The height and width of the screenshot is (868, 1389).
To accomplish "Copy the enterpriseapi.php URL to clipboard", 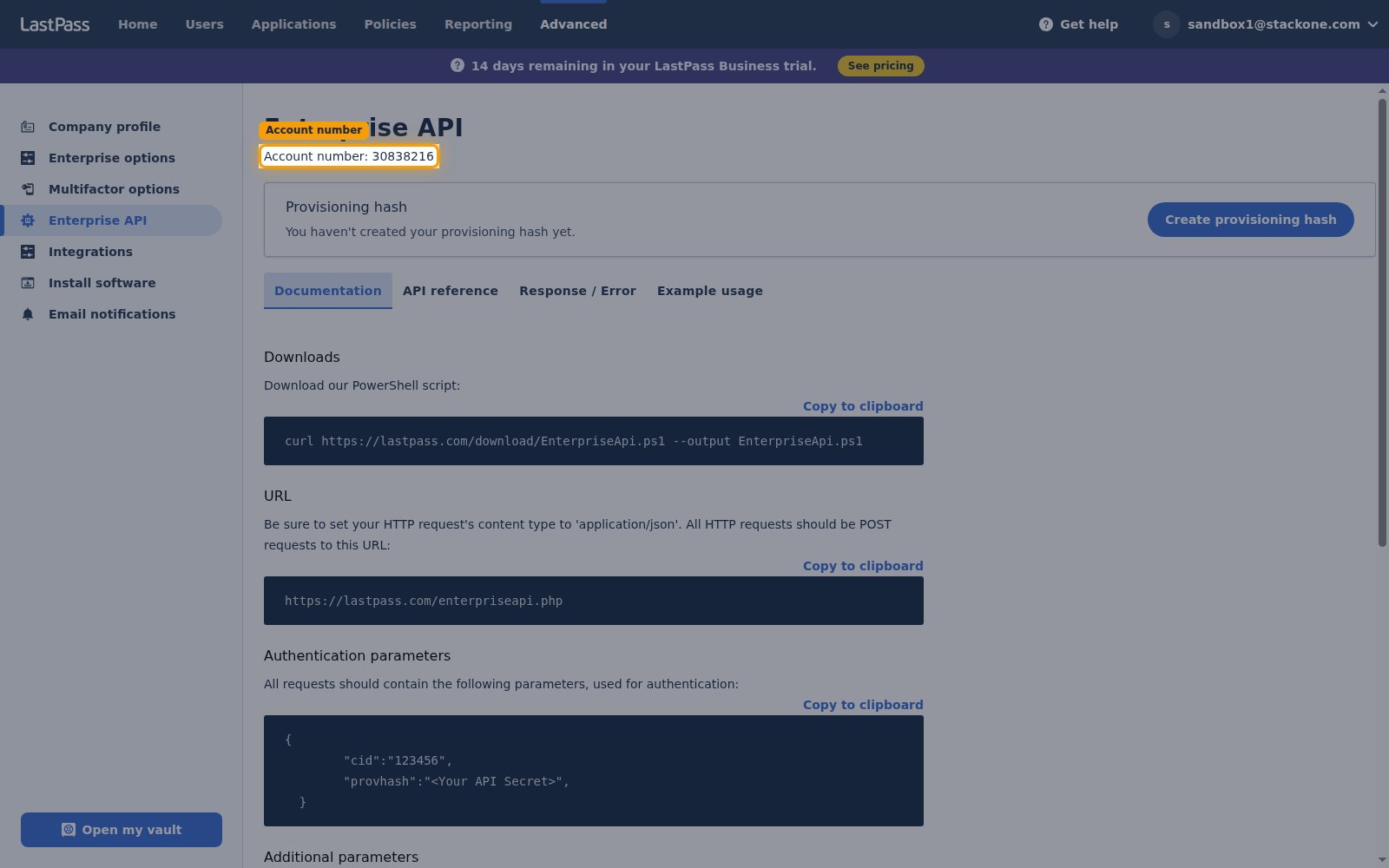I will coord(863,566).
